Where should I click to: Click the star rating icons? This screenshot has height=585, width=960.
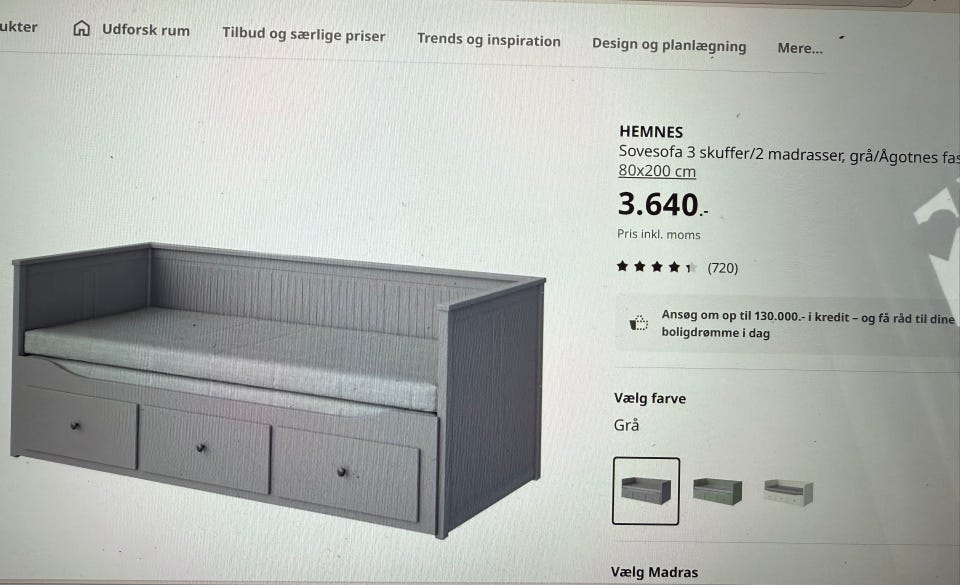(656, 266)
